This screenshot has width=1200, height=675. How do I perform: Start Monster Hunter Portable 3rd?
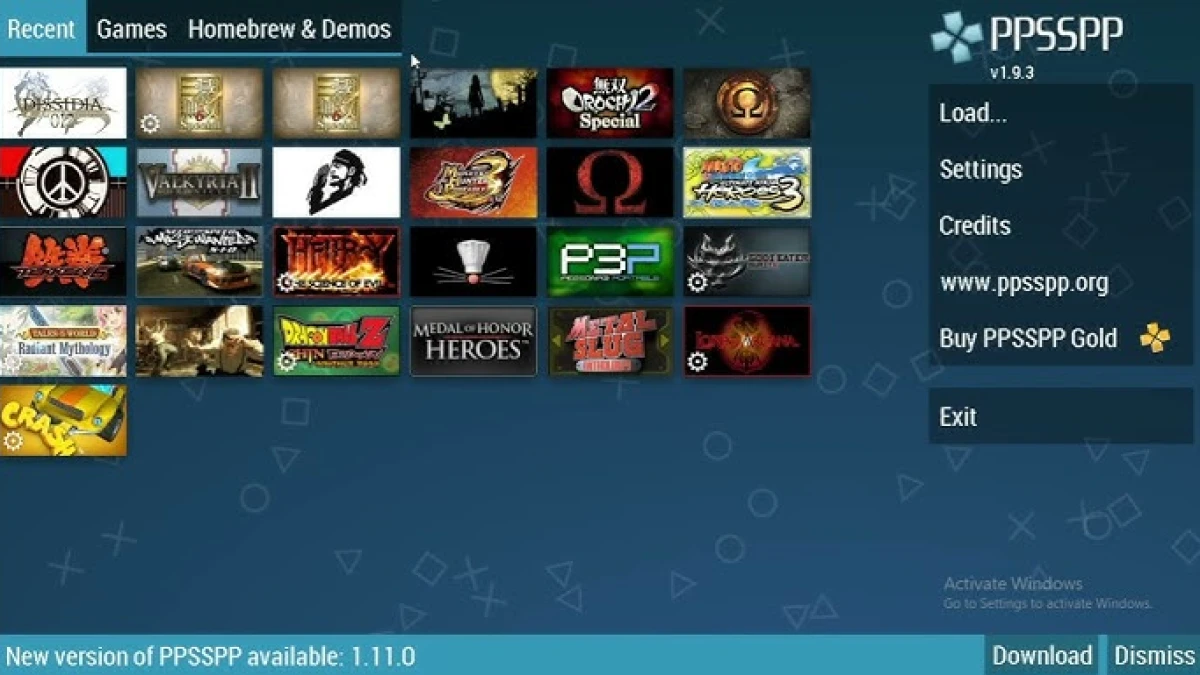(x=474, y=182)
